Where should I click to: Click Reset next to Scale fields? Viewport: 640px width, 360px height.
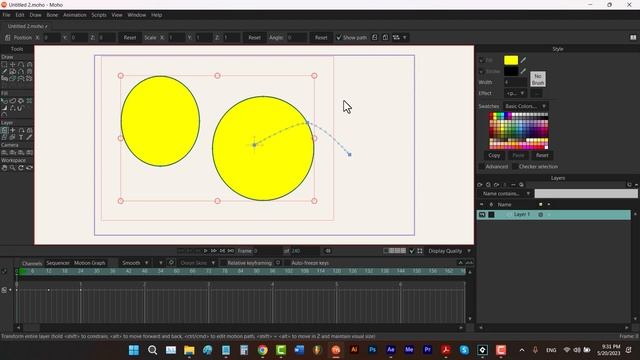click(254, 37)
